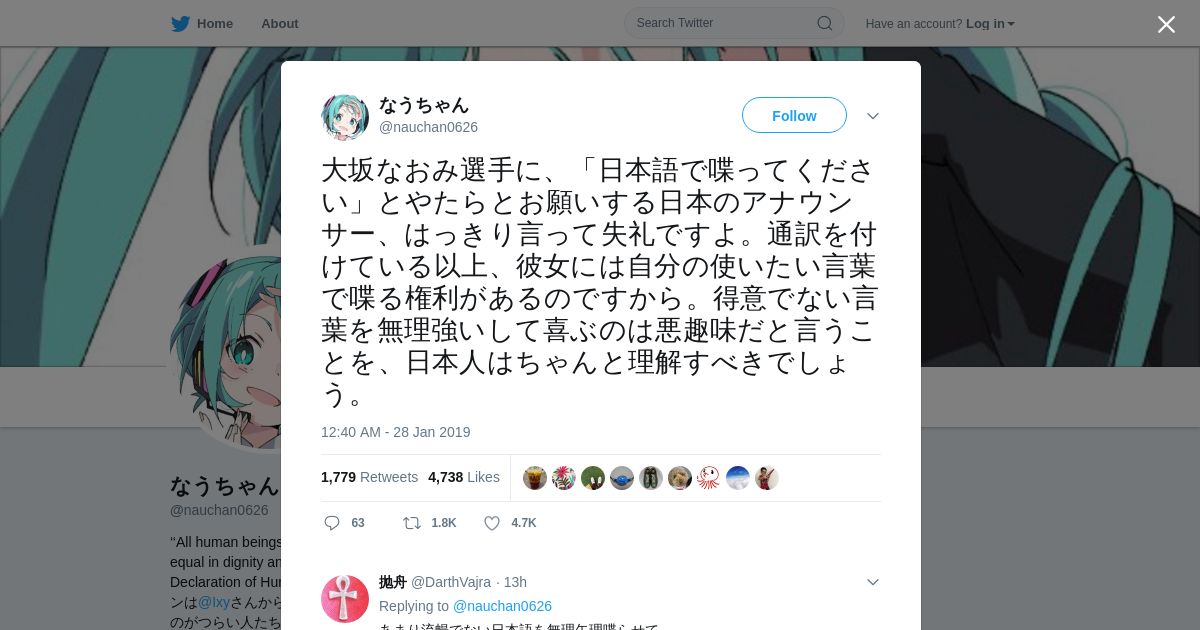Close the tweet overlay with X
Image resolution: width=1200 pixels, height=630 pixels.
1166,24
